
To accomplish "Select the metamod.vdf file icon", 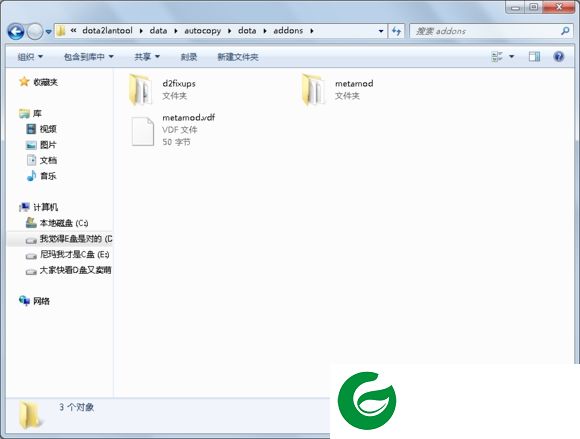I will coord(142,131).
